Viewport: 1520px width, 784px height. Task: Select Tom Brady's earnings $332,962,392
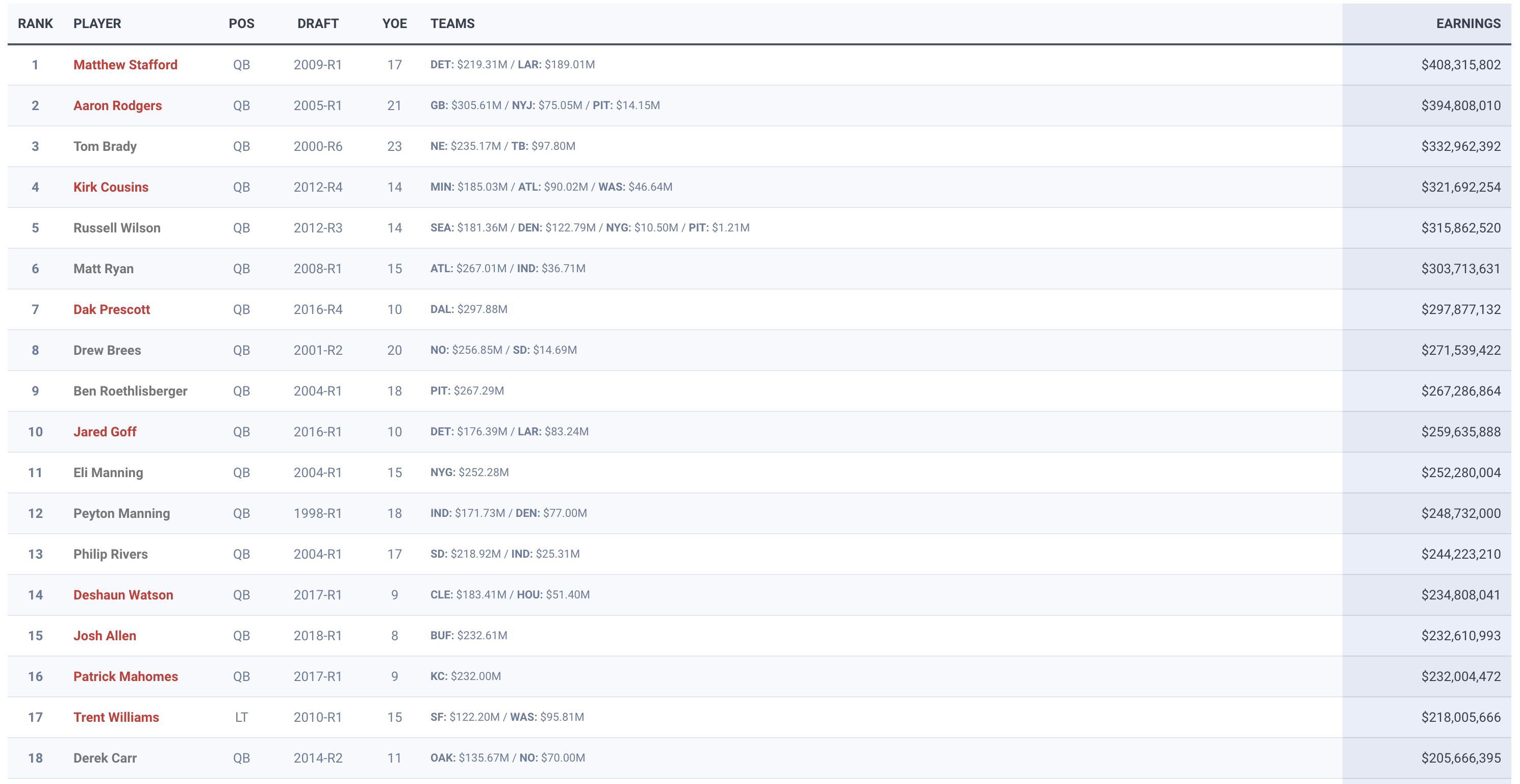(1460, 146)
